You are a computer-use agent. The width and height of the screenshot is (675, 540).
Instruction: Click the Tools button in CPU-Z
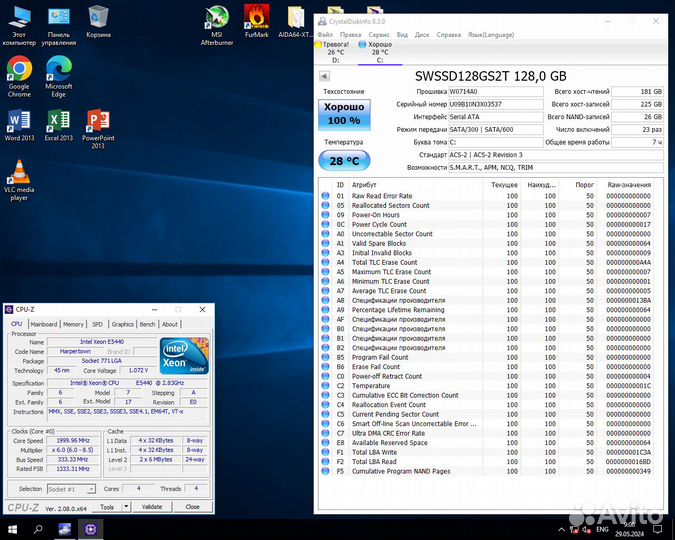click(x=107, y=507)
